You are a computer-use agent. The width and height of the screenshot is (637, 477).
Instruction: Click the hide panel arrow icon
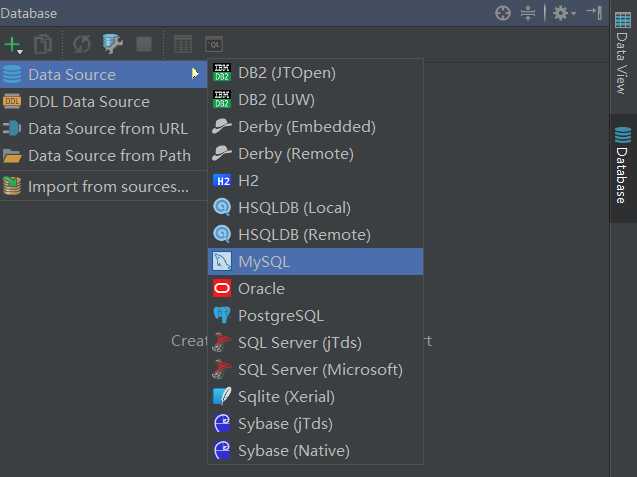pos(594,13)
